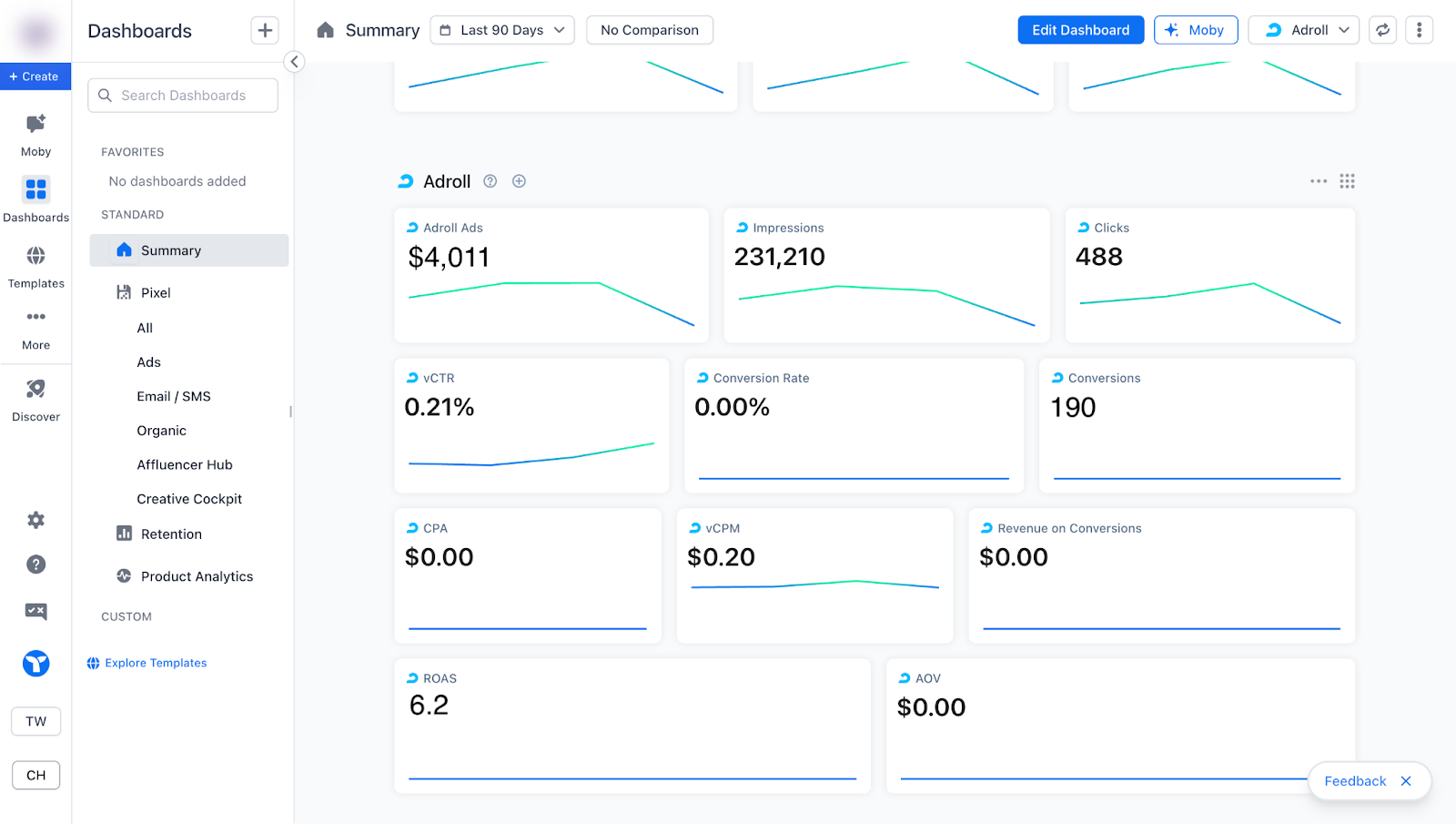Click the Templates globe icon
1456x824 pixels.
35,256
